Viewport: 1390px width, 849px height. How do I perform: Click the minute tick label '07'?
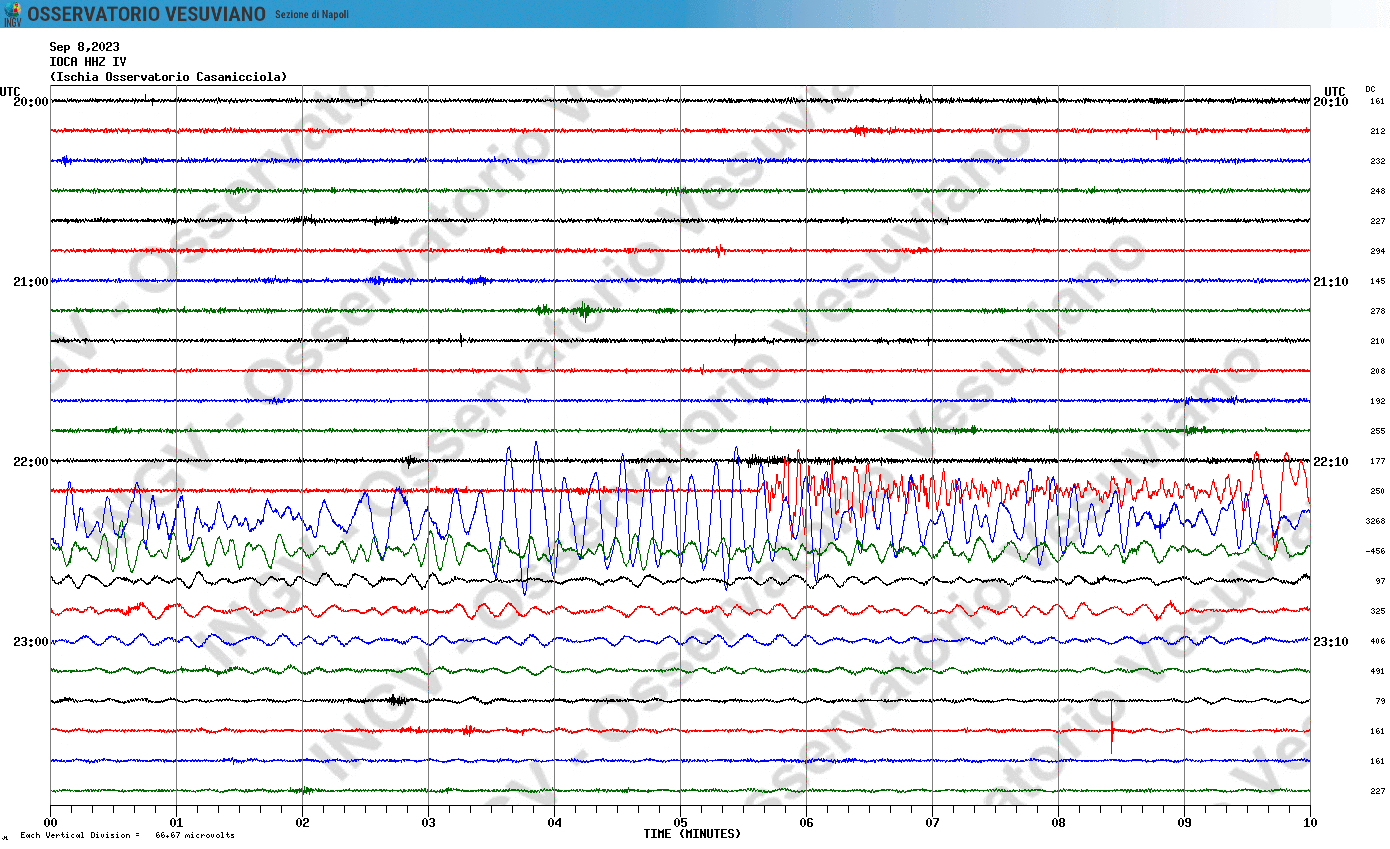[932, 823]
